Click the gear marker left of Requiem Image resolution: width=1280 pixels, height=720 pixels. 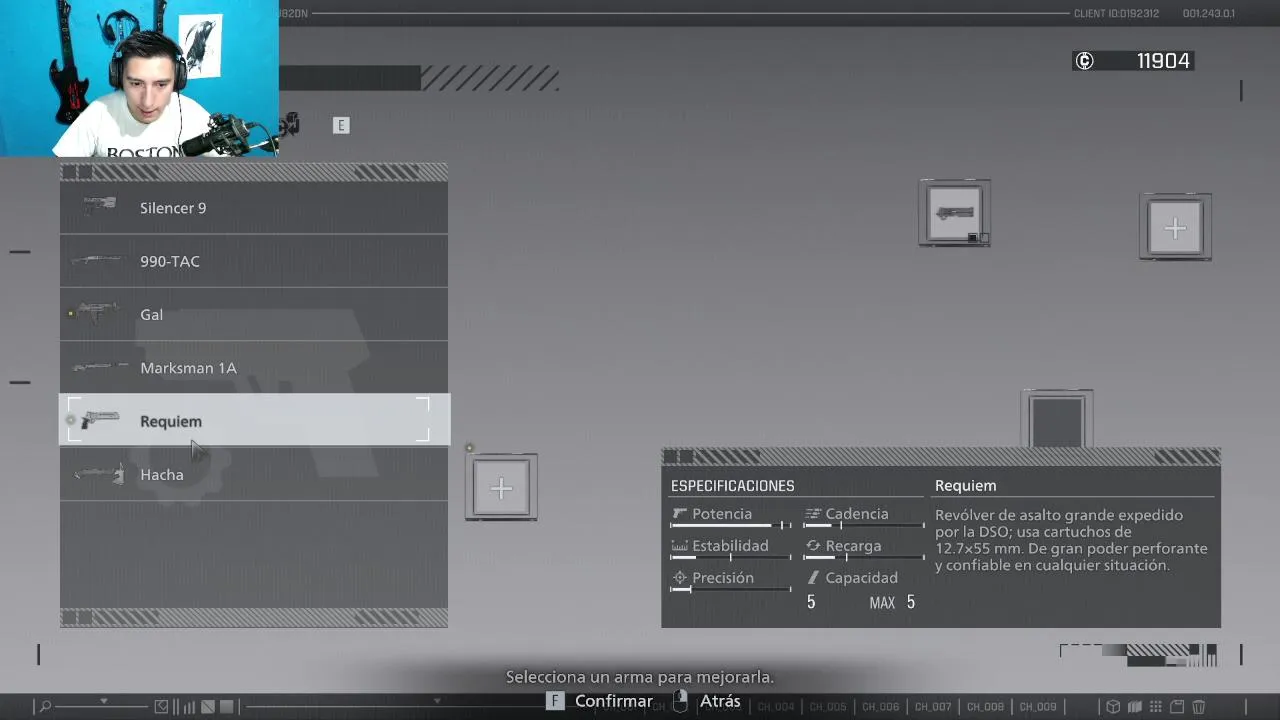pyautogui.click(x=70, y=420)
